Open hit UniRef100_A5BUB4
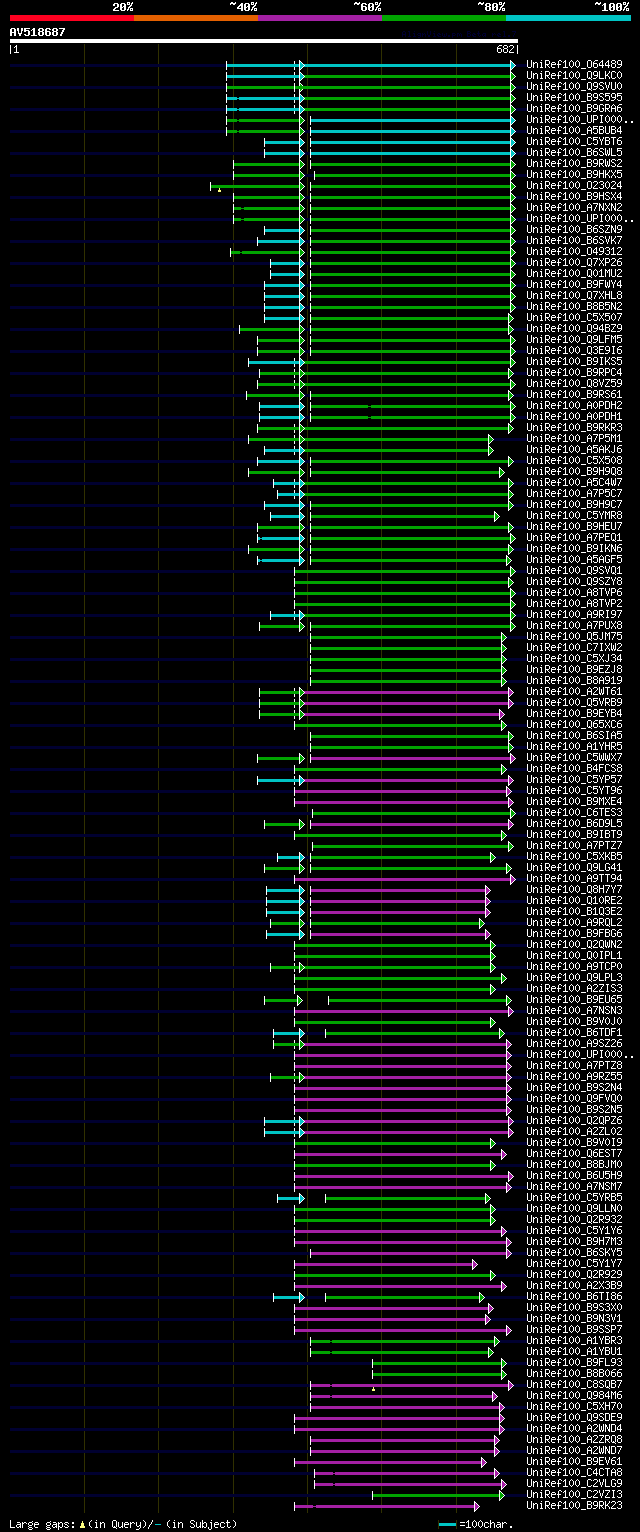640x1532 pixels. [x=574, y=130]
